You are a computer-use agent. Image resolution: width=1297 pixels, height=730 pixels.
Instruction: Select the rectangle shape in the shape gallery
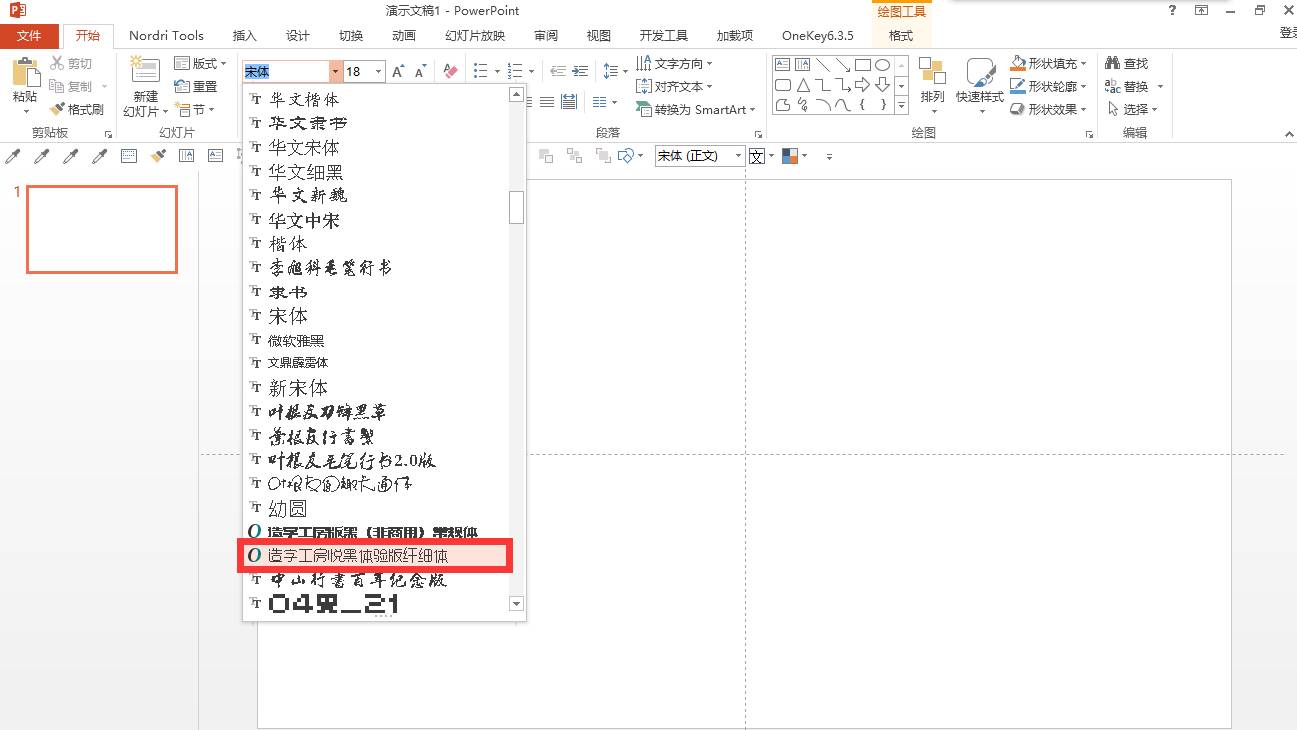click(861, 65)
